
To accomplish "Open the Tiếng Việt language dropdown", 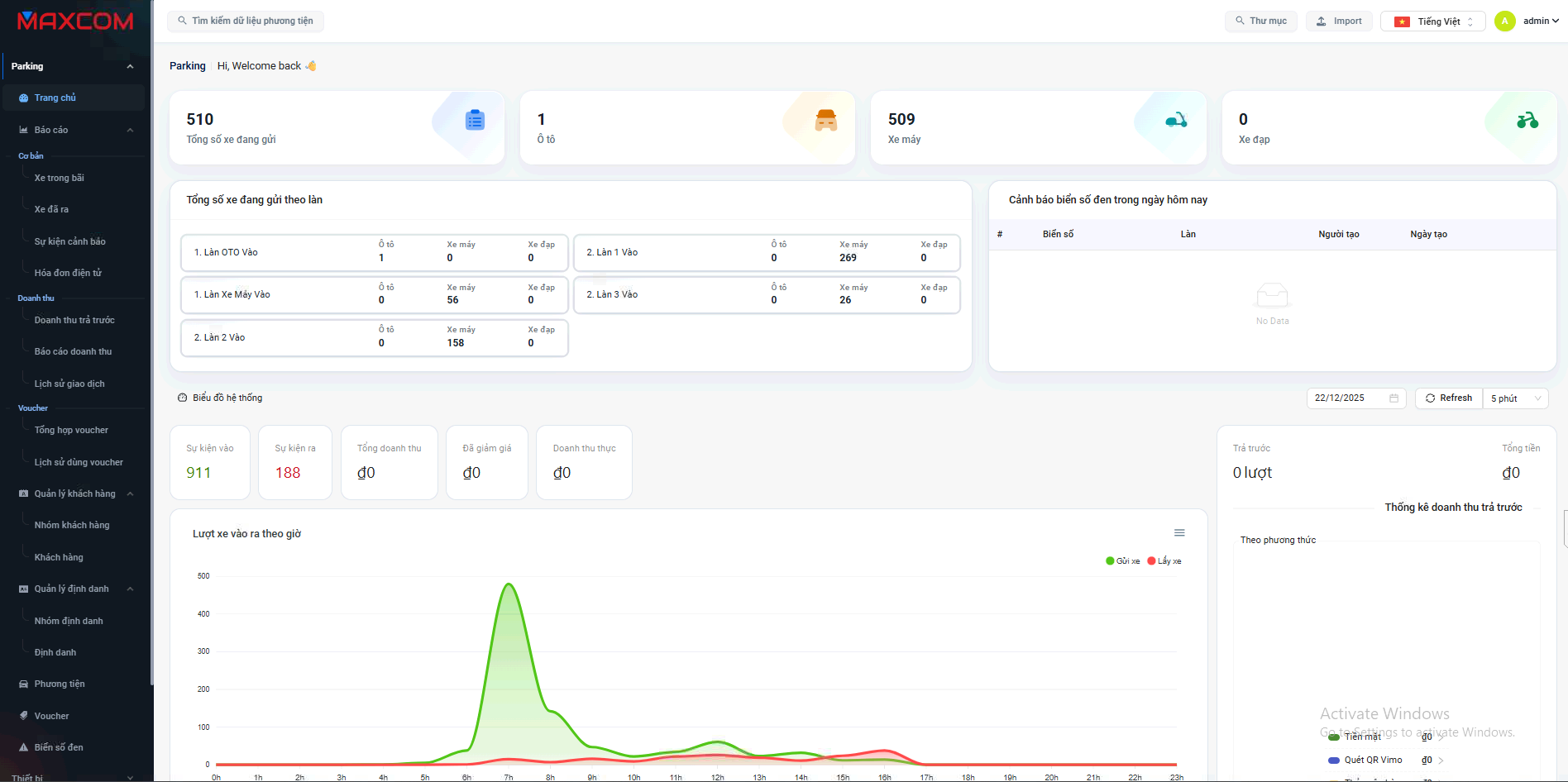I will (1432, 21).
